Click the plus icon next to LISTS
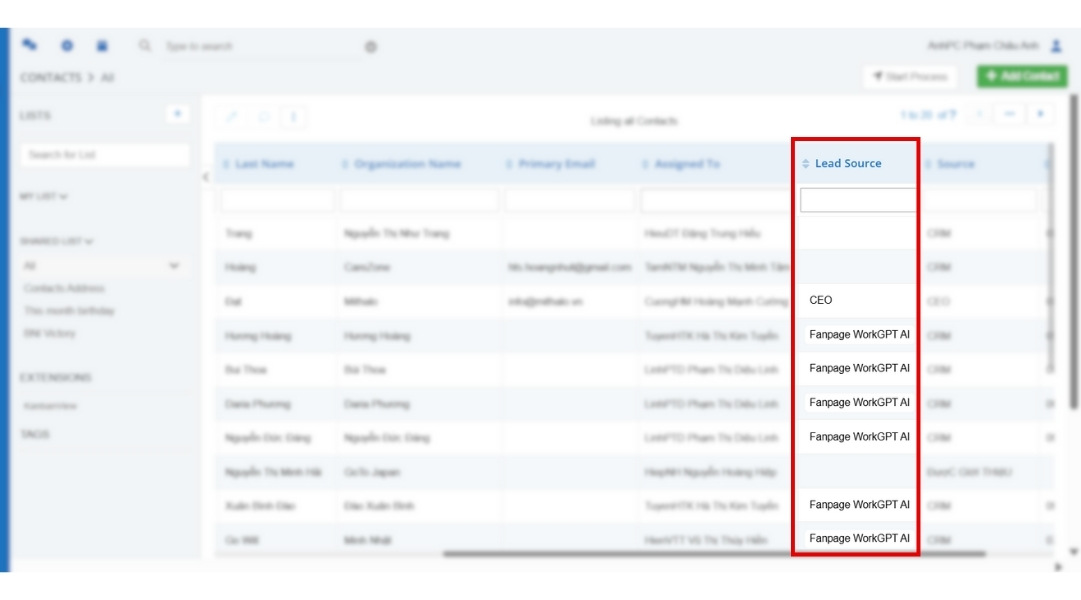Viewport: 1081px width, 600px height. coord(177,115)
